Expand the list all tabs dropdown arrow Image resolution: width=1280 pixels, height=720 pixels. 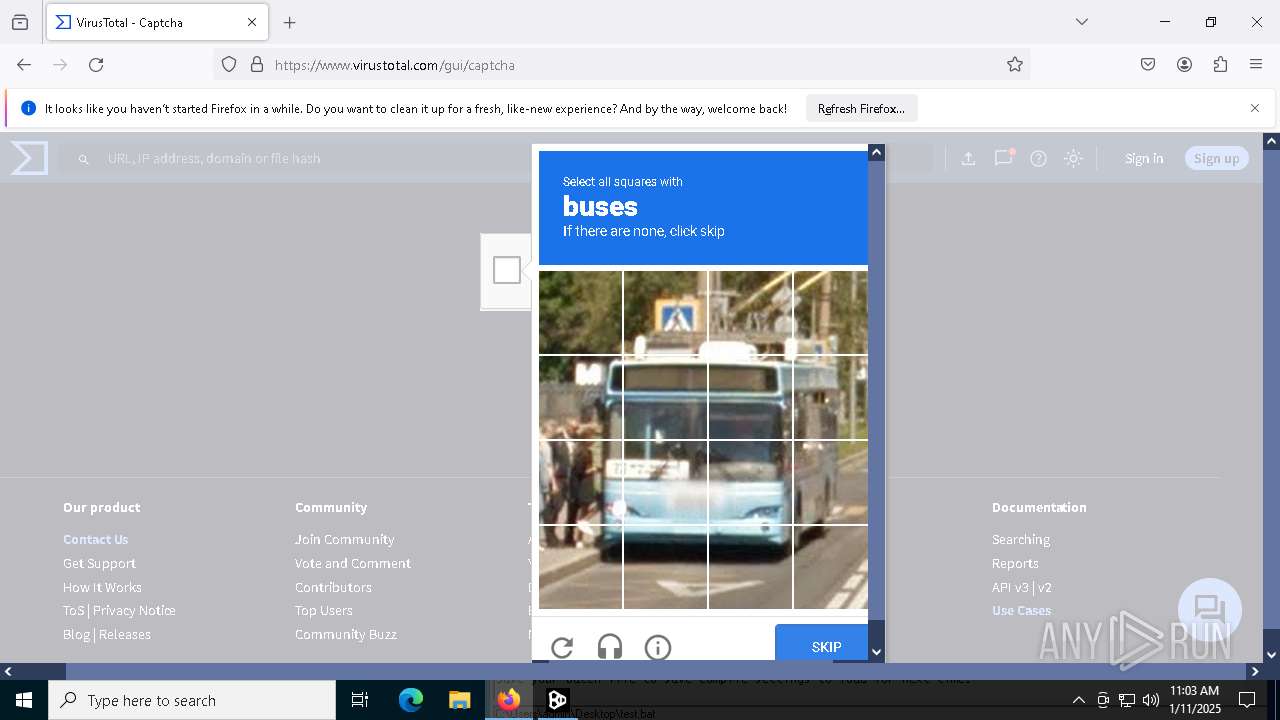click(x=1082, y=22)
